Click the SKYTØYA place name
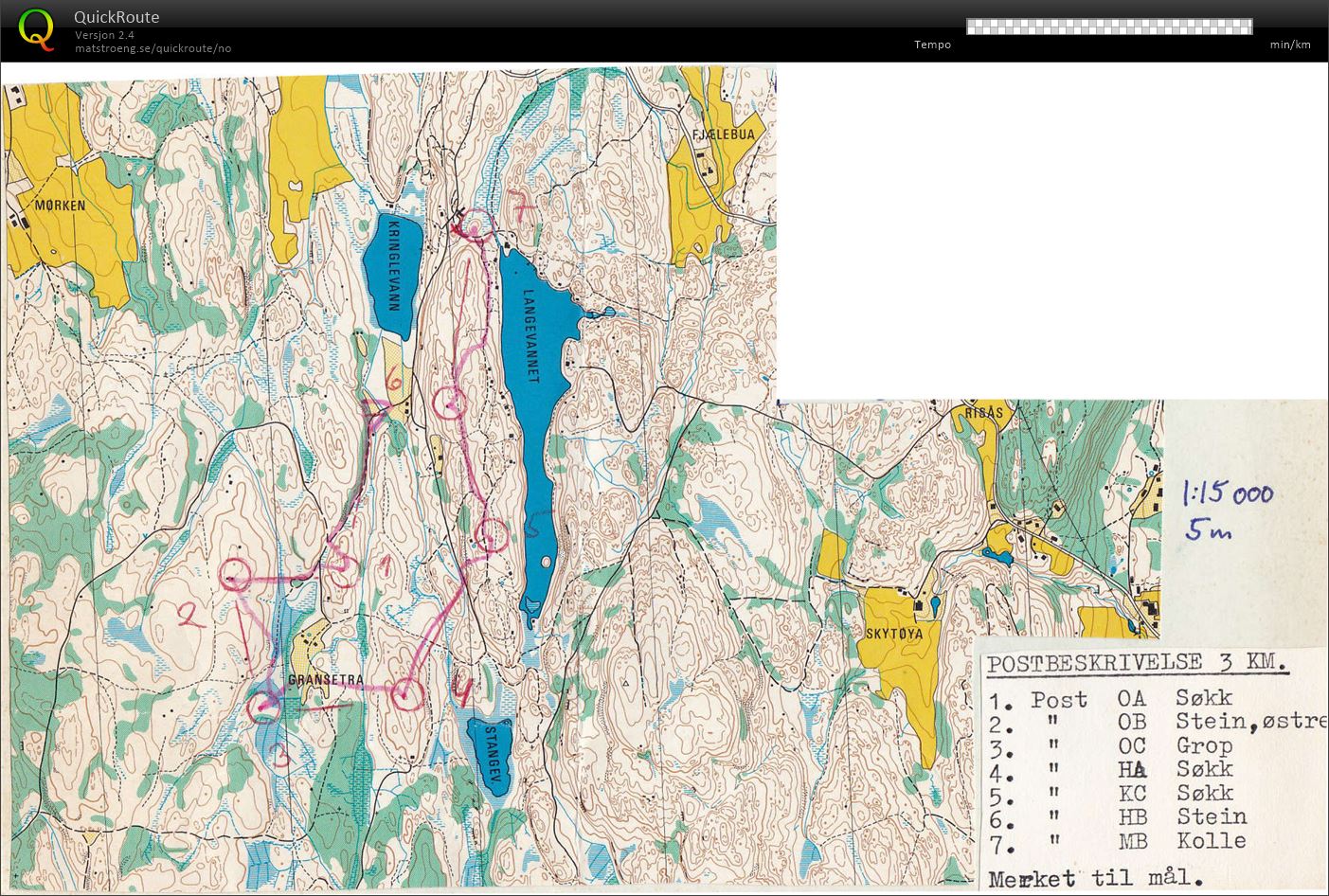The width and height of the screenshot is (1329, 896). tap(895, 636)
